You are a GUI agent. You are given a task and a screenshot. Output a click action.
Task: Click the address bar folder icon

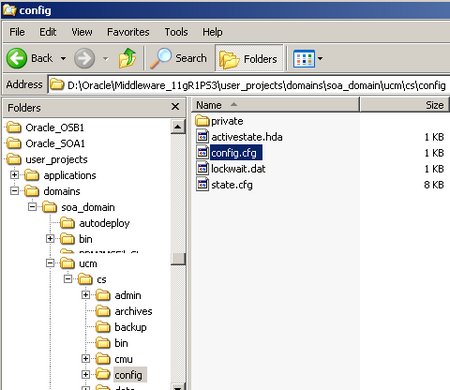(57, 85)
